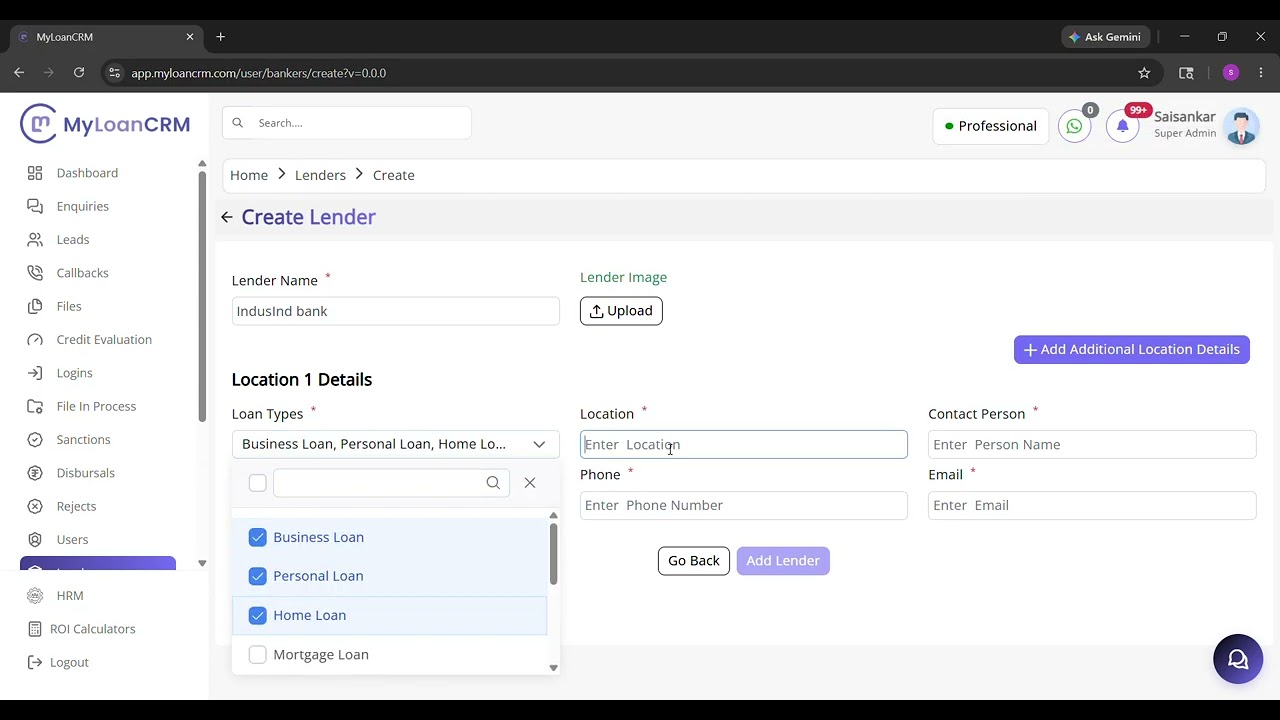
Task: Bookmark this page with the star icon
Action: [1144, 73]
